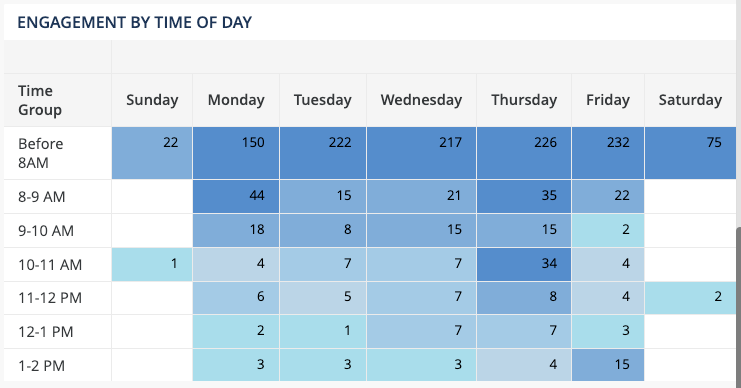Screen dimensions: 741x388
Task: Select the Sunday Before 8AM cell 22
Action: 152,153
